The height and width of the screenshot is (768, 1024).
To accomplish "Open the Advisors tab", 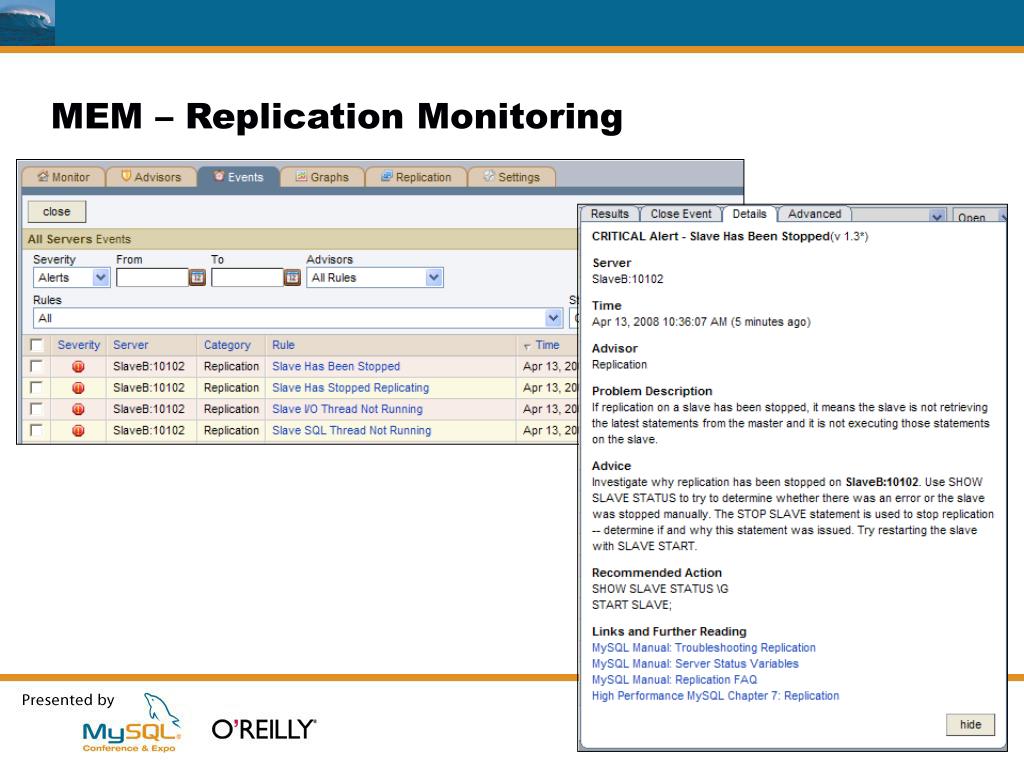I will tap(152, 177).
